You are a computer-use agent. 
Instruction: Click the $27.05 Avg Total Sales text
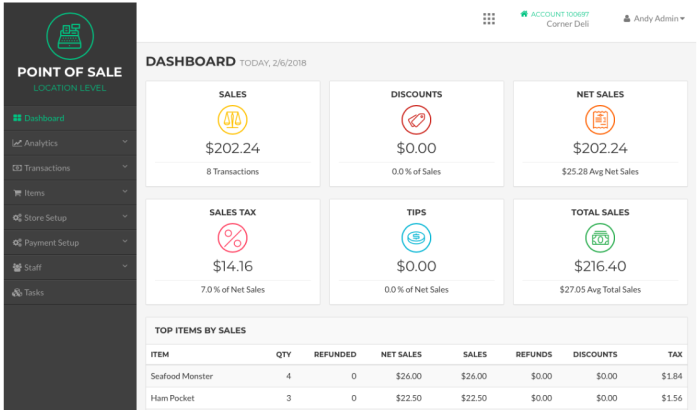(x=600, y=289)
